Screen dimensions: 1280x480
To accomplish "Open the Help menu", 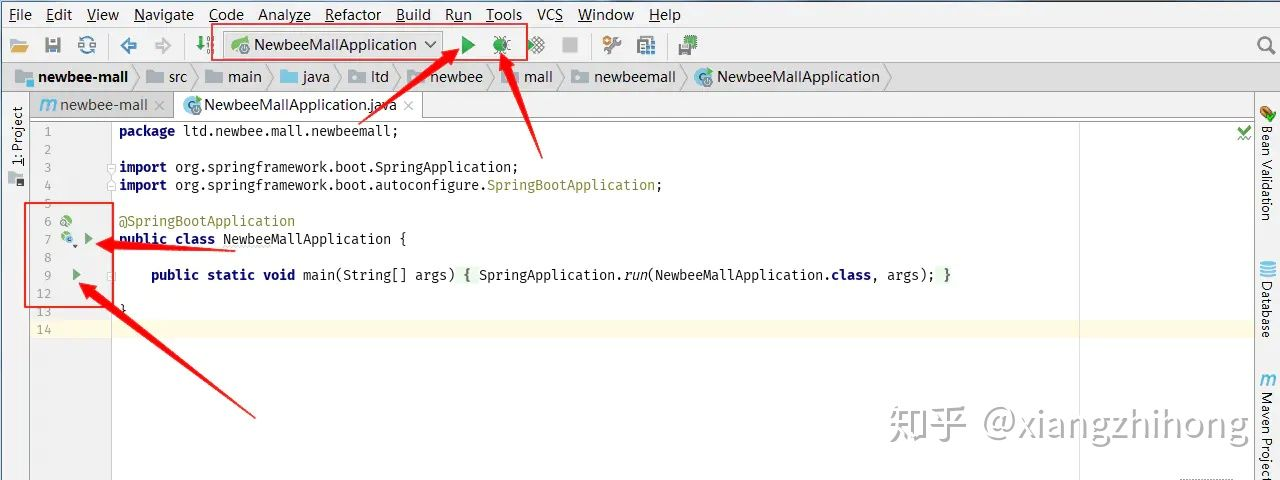I will coord(665,15).
